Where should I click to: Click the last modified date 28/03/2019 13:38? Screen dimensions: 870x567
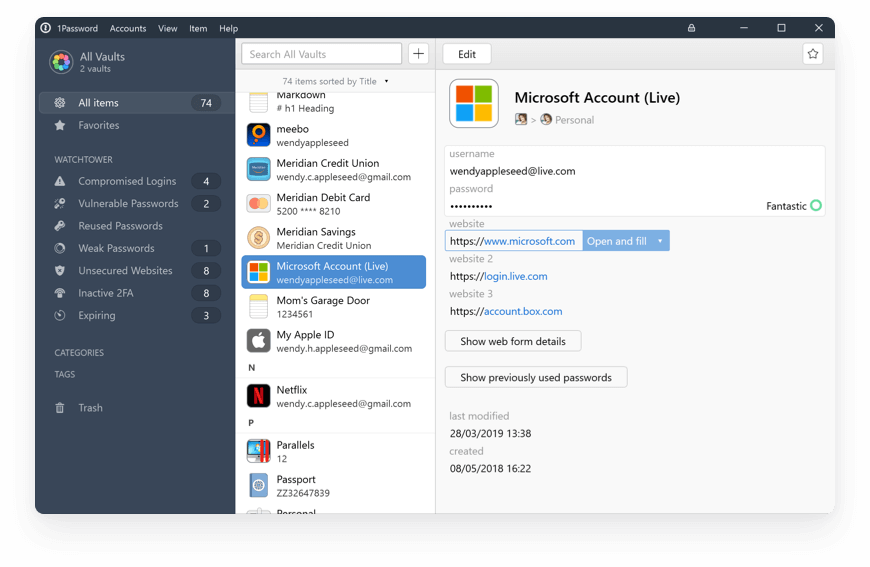(x=490, y=433)
